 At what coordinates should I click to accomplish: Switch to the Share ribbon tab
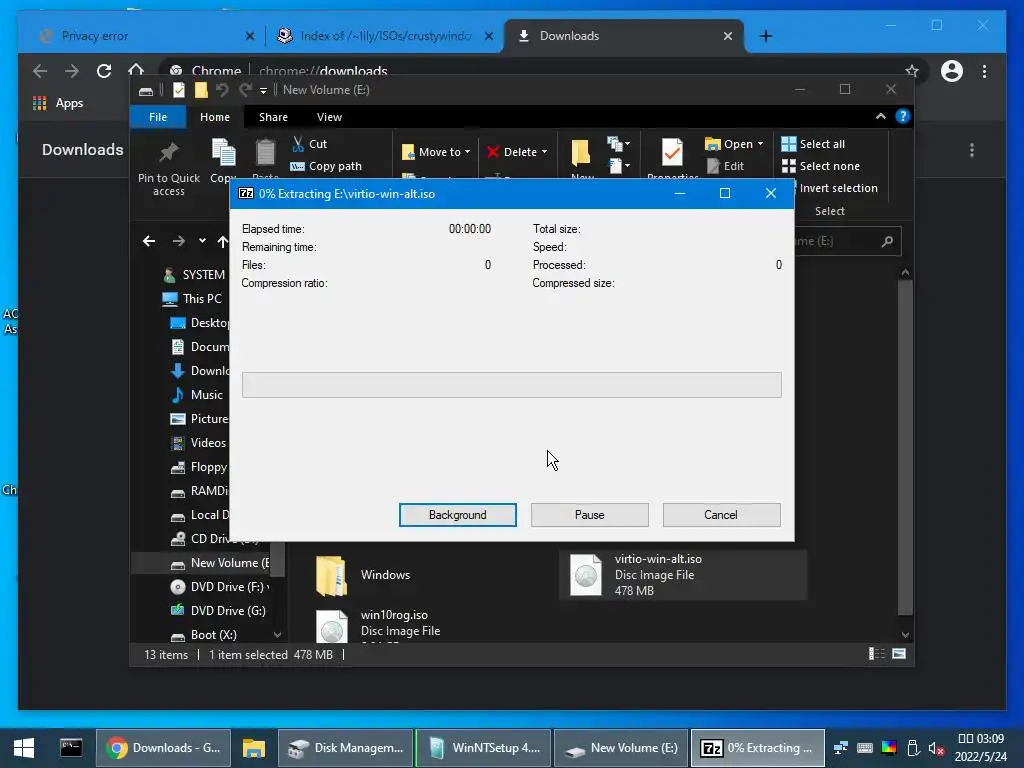click(x=273, y=117)
